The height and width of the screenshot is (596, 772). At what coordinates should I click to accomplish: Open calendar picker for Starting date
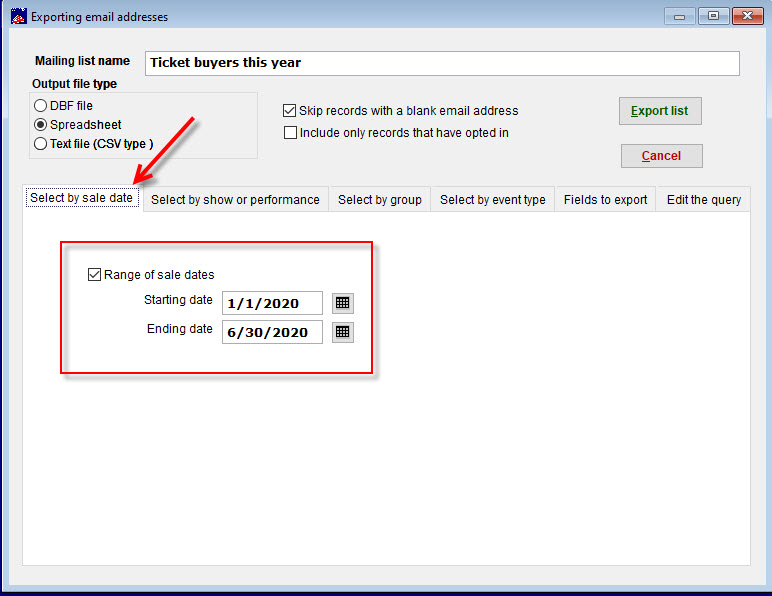343,303
